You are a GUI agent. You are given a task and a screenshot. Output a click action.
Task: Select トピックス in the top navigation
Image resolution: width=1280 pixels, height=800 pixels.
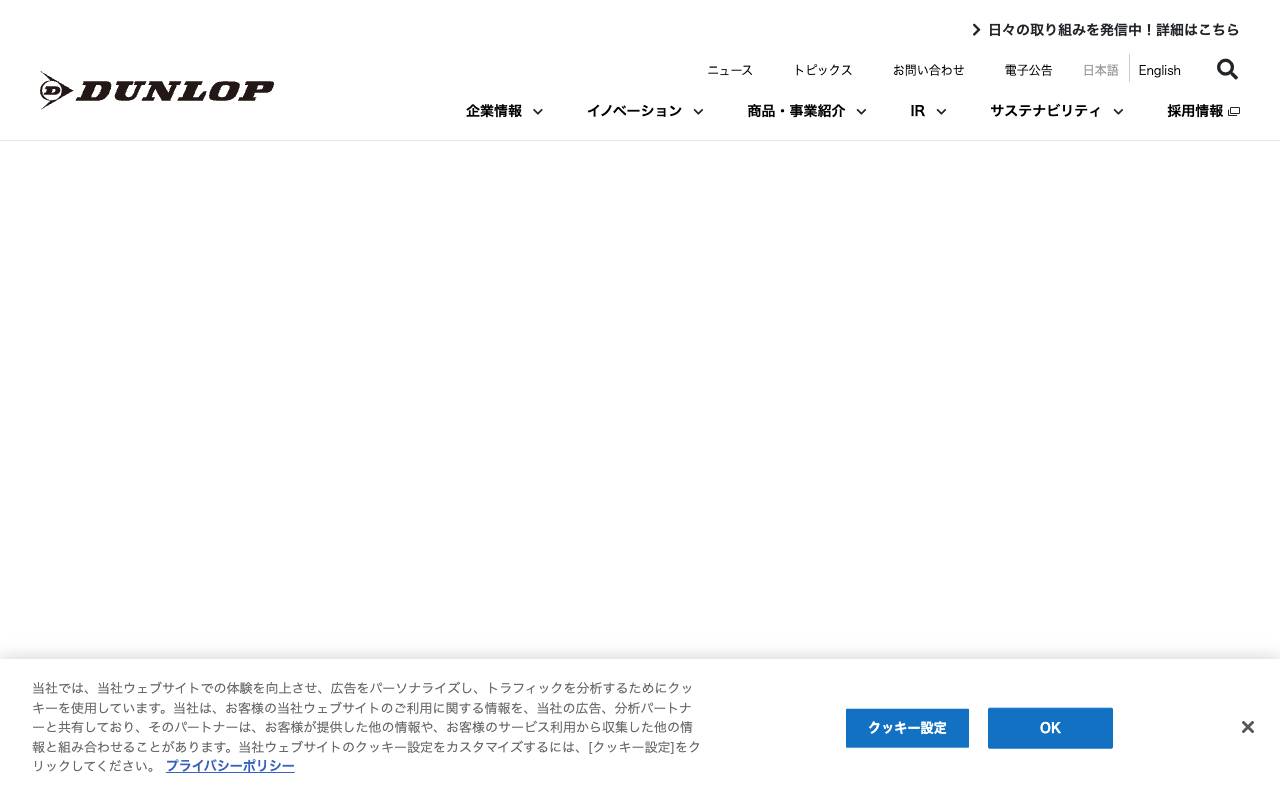(823, 70)
